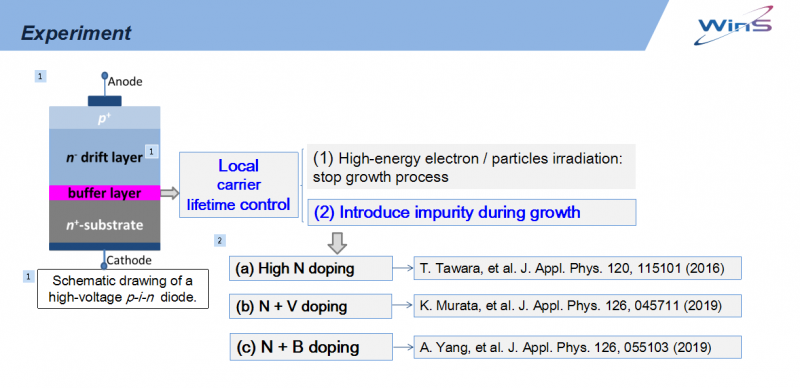Click the gray downward block arrow
Viewport: 800px width, 388px height.
pyautogui.click(x=337, y=243)
